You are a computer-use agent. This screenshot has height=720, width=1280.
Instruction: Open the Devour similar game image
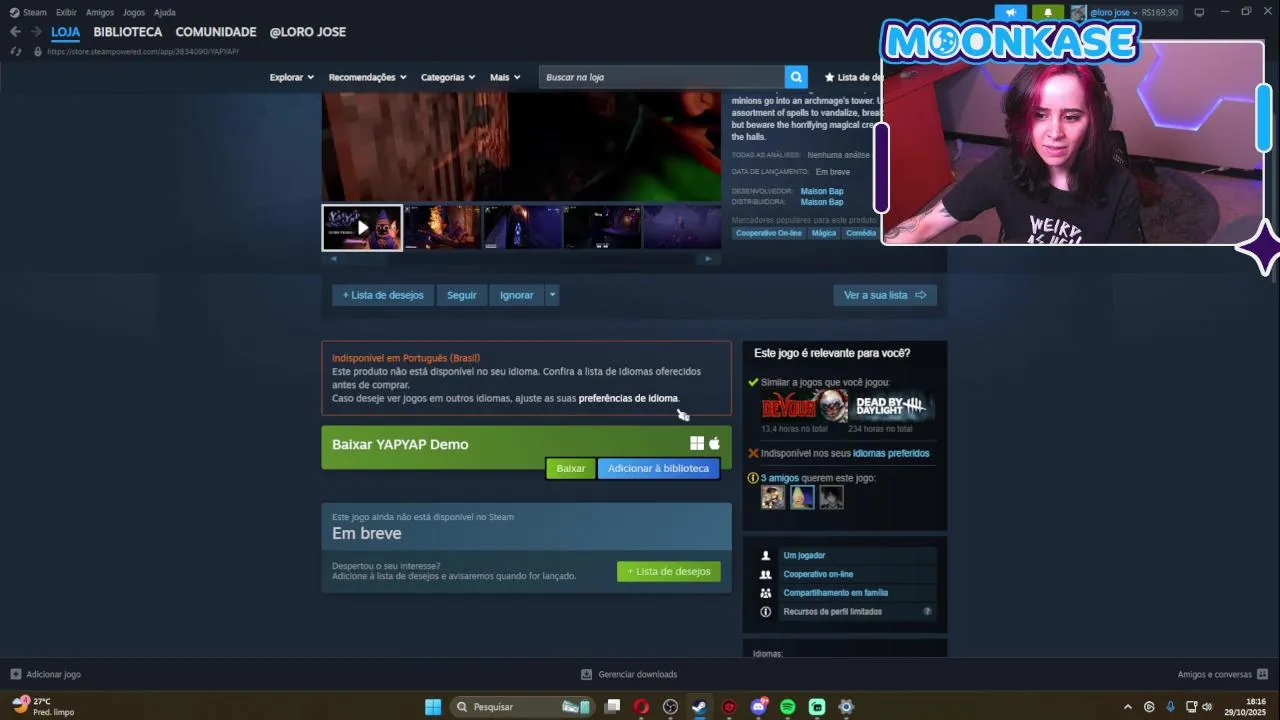pos(804,406)
